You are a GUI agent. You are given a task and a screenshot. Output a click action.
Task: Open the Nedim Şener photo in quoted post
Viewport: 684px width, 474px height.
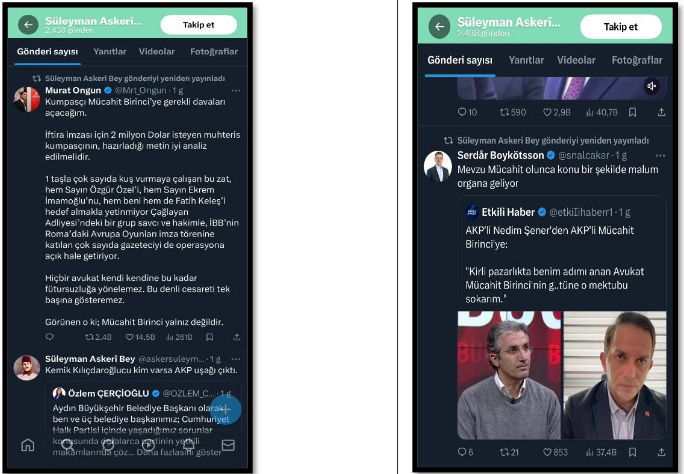click(510, 375)
